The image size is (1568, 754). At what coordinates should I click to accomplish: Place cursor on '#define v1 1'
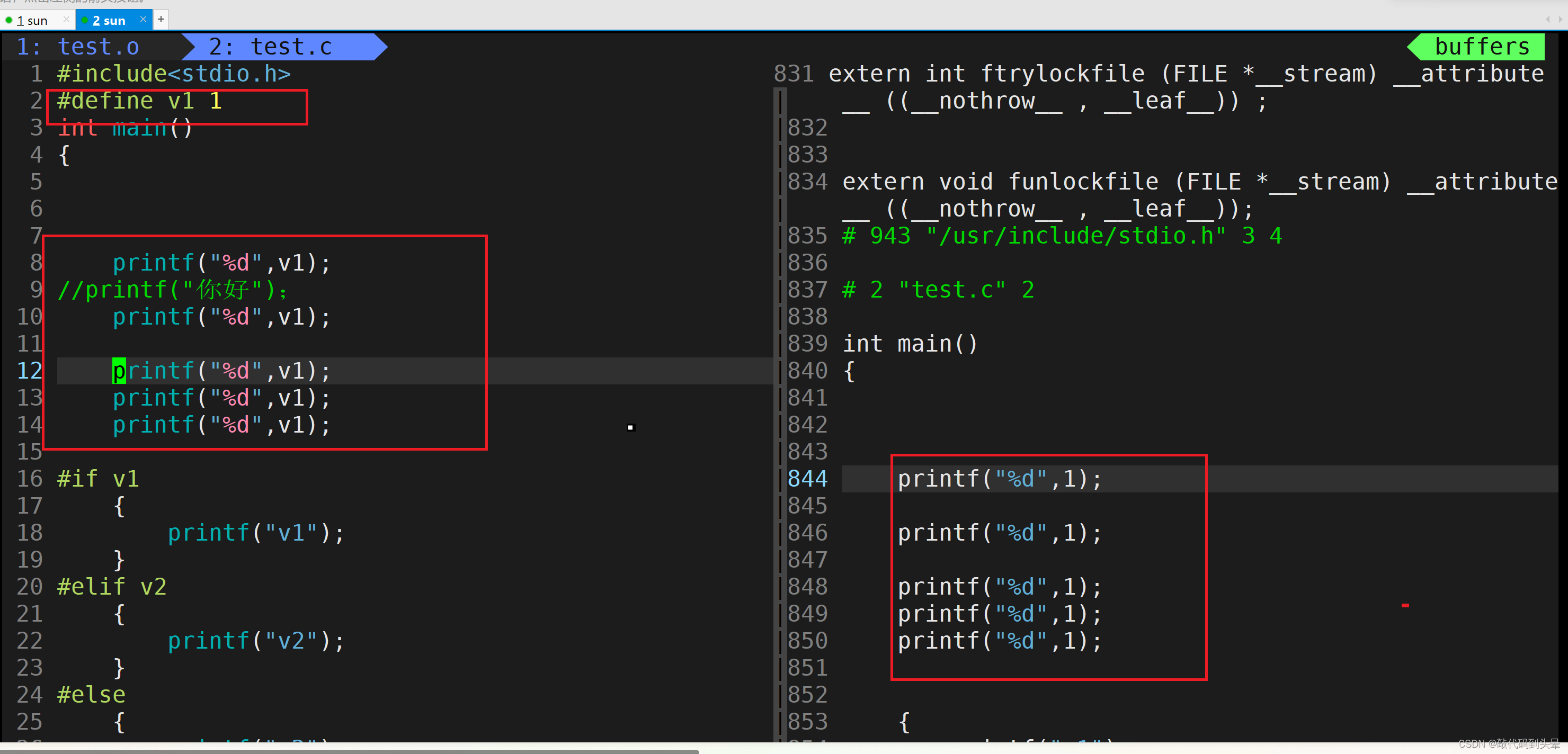coord(139,101)
